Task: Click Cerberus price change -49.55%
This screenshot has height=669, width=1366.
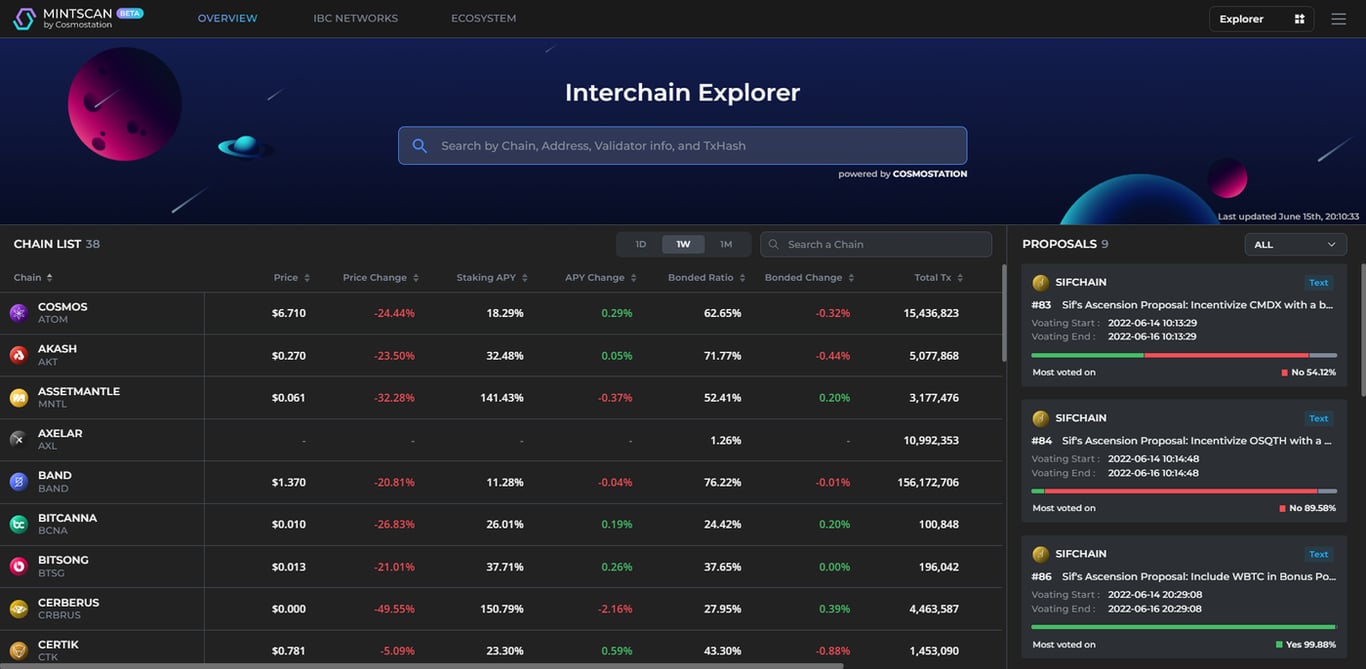Action: coord(395,609)
